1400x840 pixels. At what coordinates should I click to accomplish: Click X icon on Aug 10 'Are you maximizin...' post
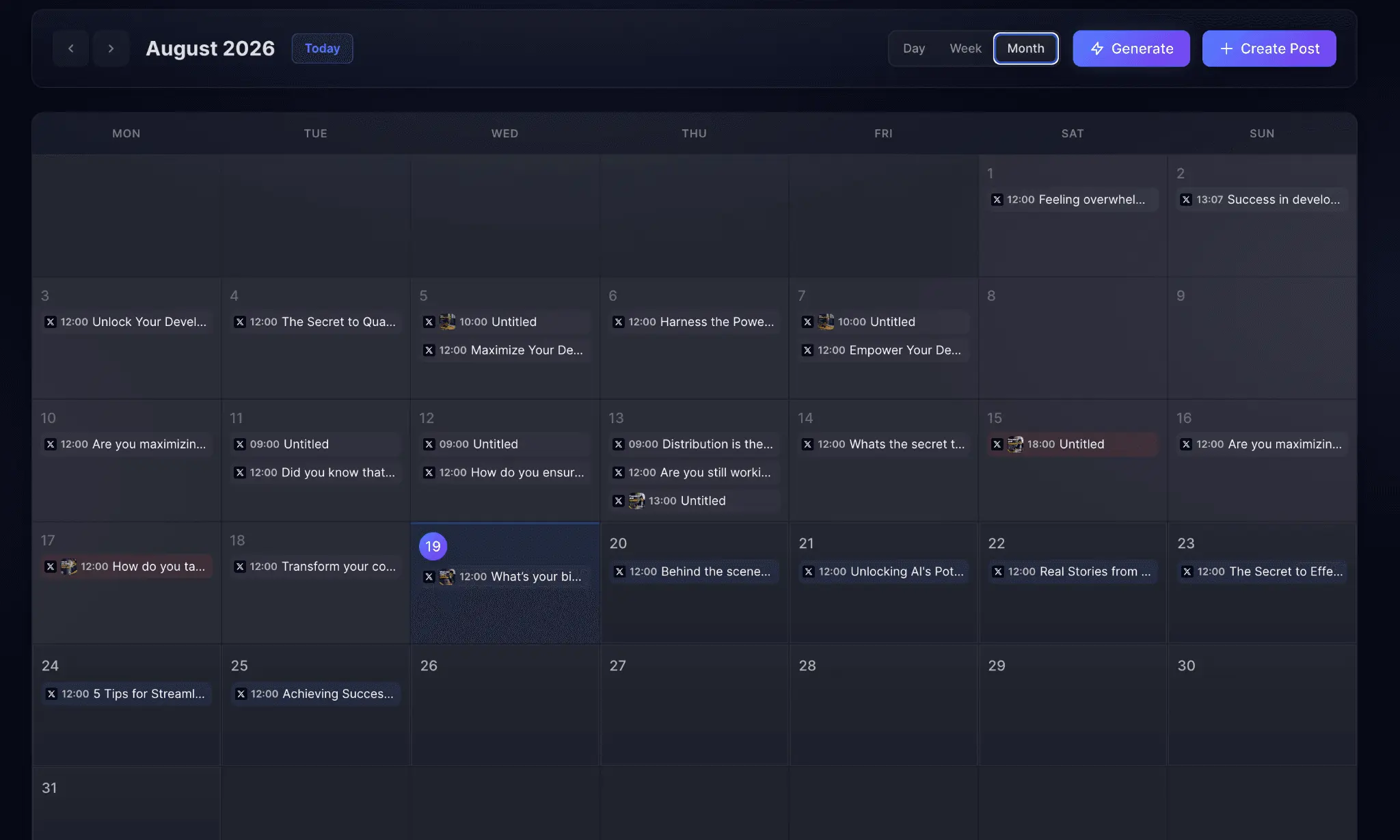coord(50,444)
